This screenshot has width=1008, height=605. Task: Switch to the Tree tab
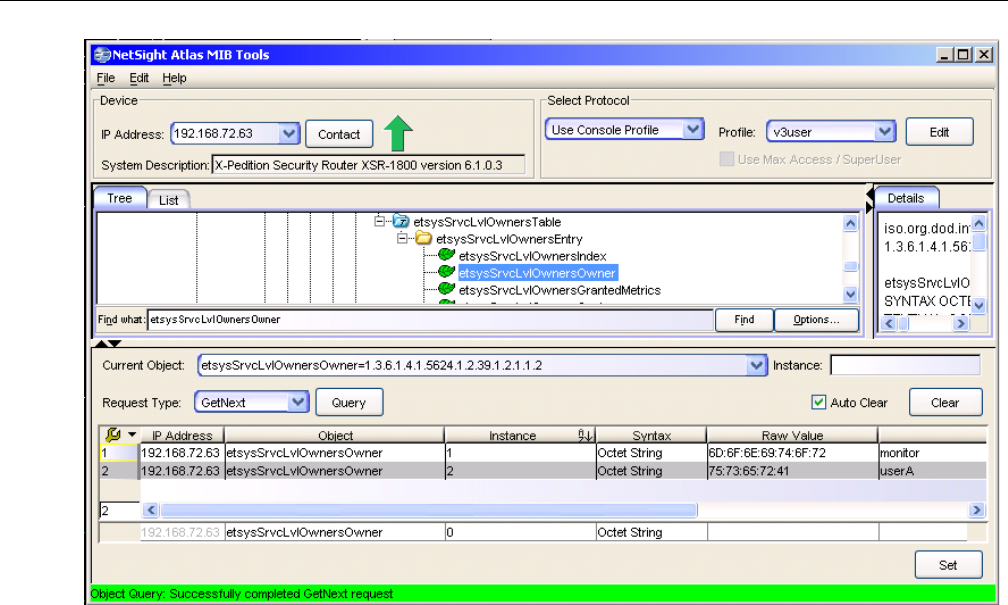(x=120, y=198)
